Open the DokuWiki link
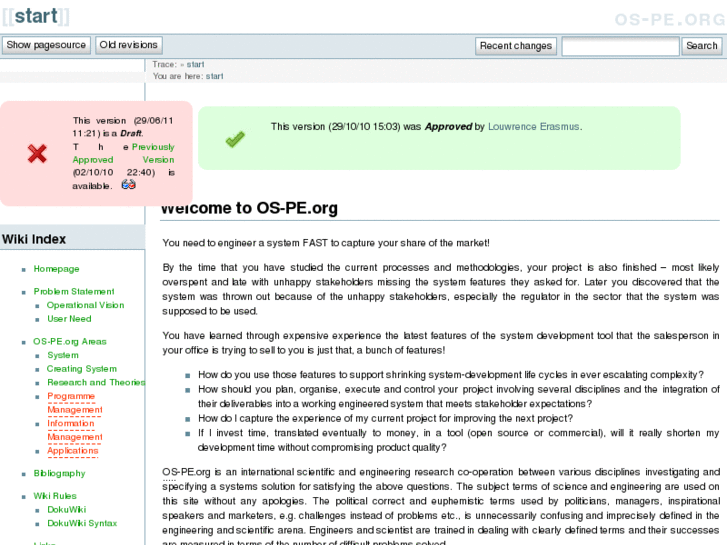The image size is (727, 545). tap(66, 510)
